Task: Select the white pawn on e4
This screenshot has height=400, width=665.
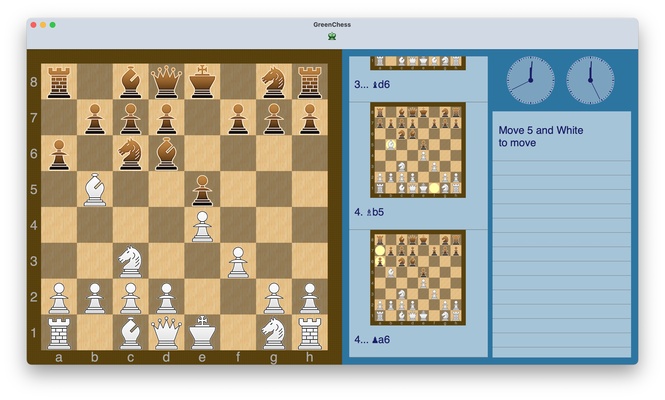Action: (x=202, y=227)
